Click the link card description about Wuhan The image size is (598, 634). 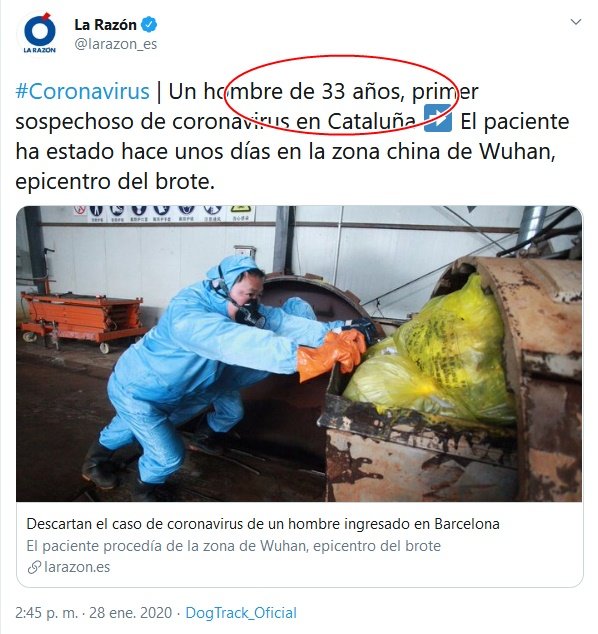(x=234, y=546)
